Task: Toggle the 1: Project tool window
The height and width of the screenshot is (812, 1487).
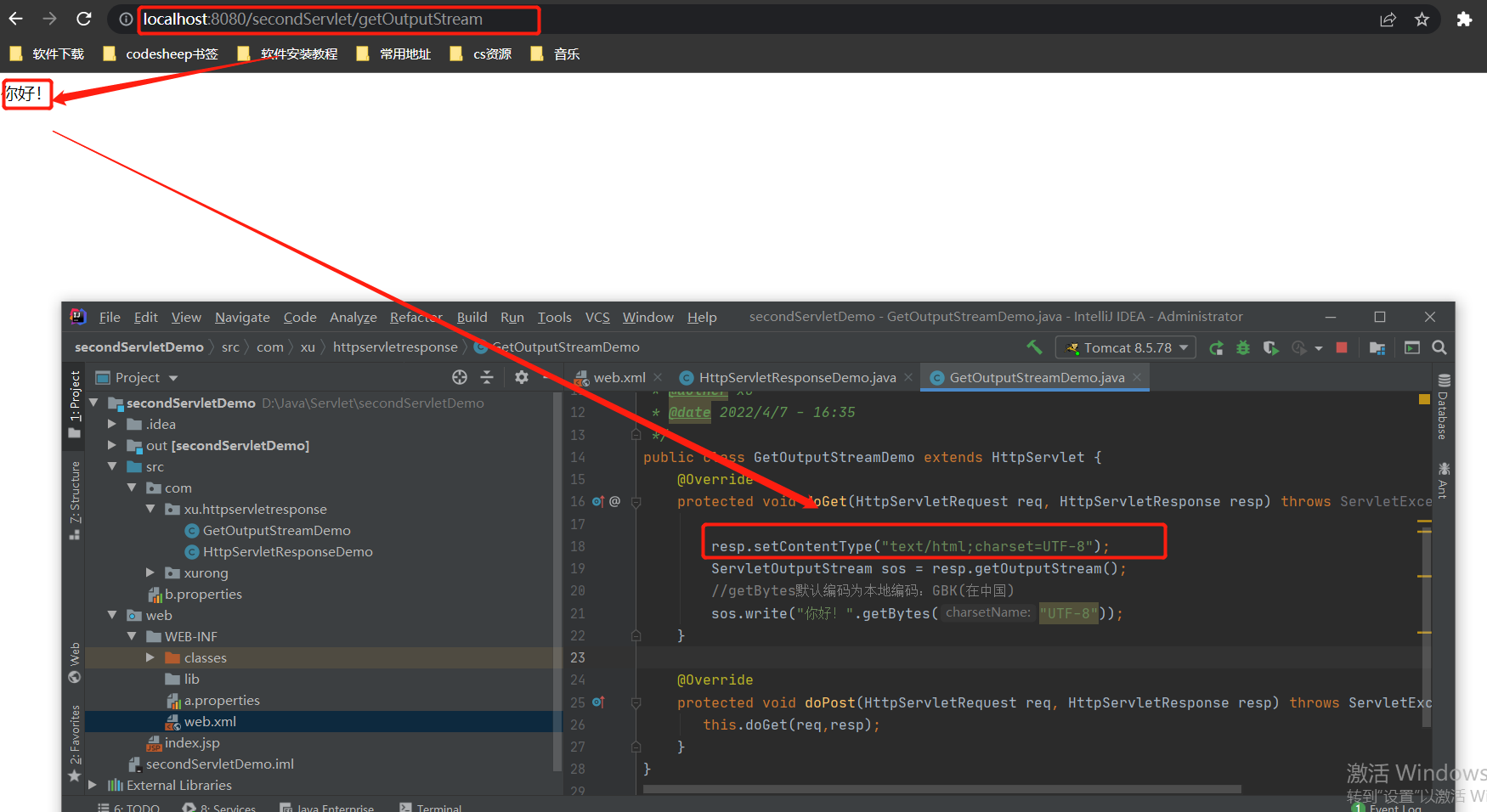Action: tap(75, 404)
